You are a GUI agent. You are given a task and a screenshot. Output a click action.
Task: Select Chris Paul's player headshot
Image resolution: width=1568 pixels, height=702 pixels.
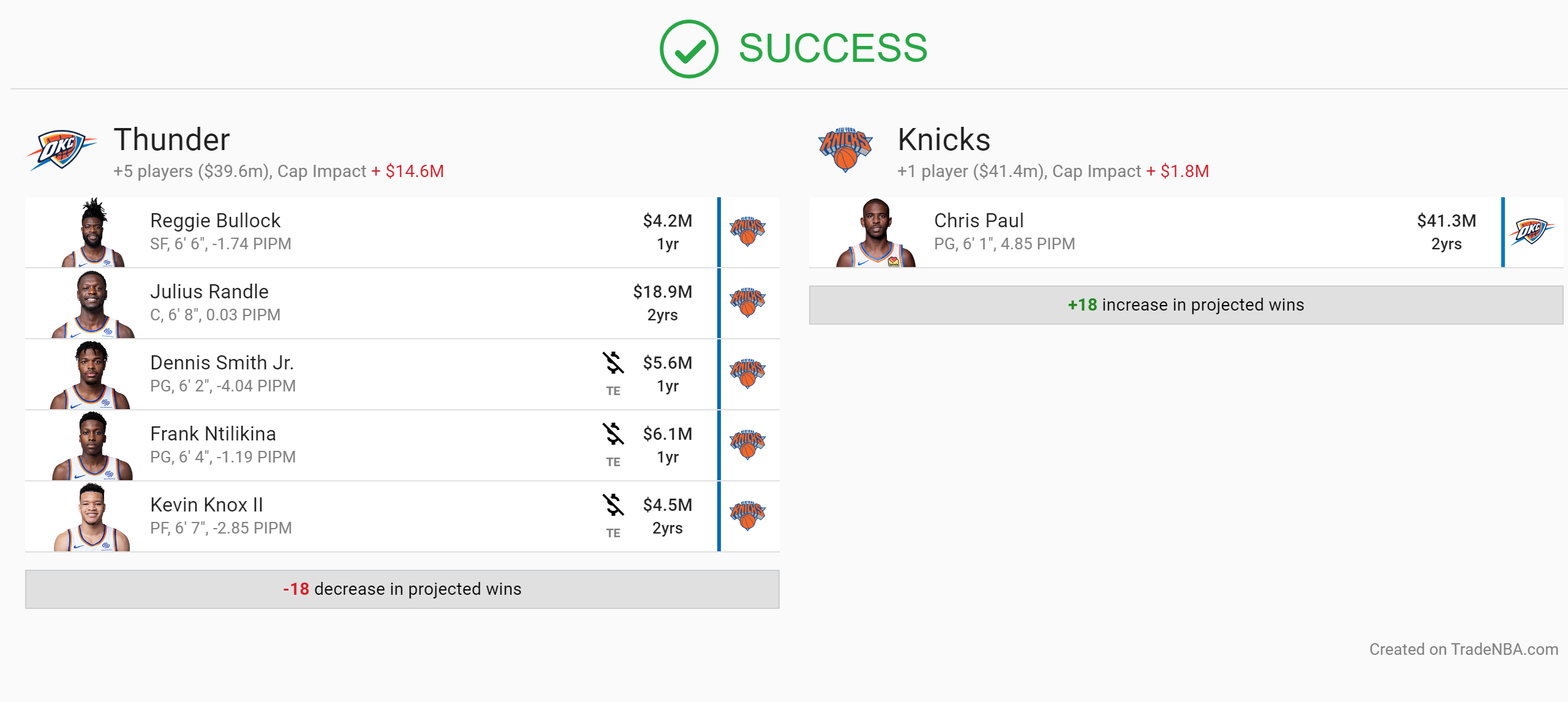point(876,233)
